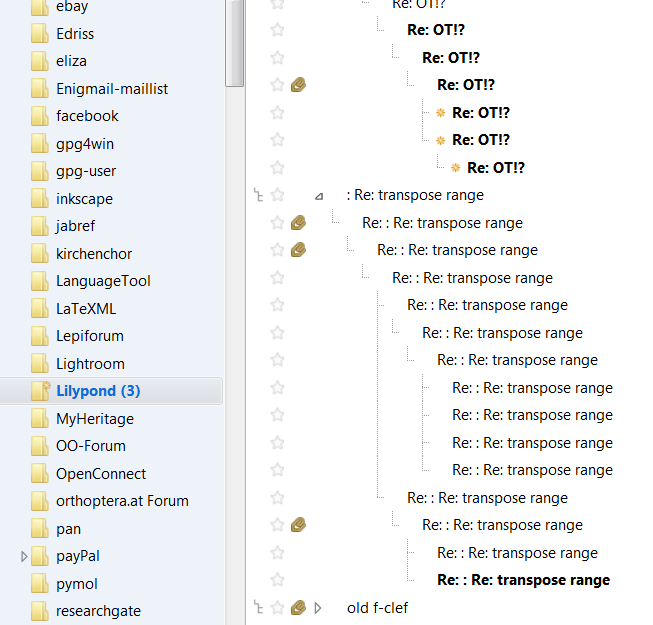The image size is (653, 625).
Task: Open the 'old f-clef' message
Action: (x=377, y=608)
